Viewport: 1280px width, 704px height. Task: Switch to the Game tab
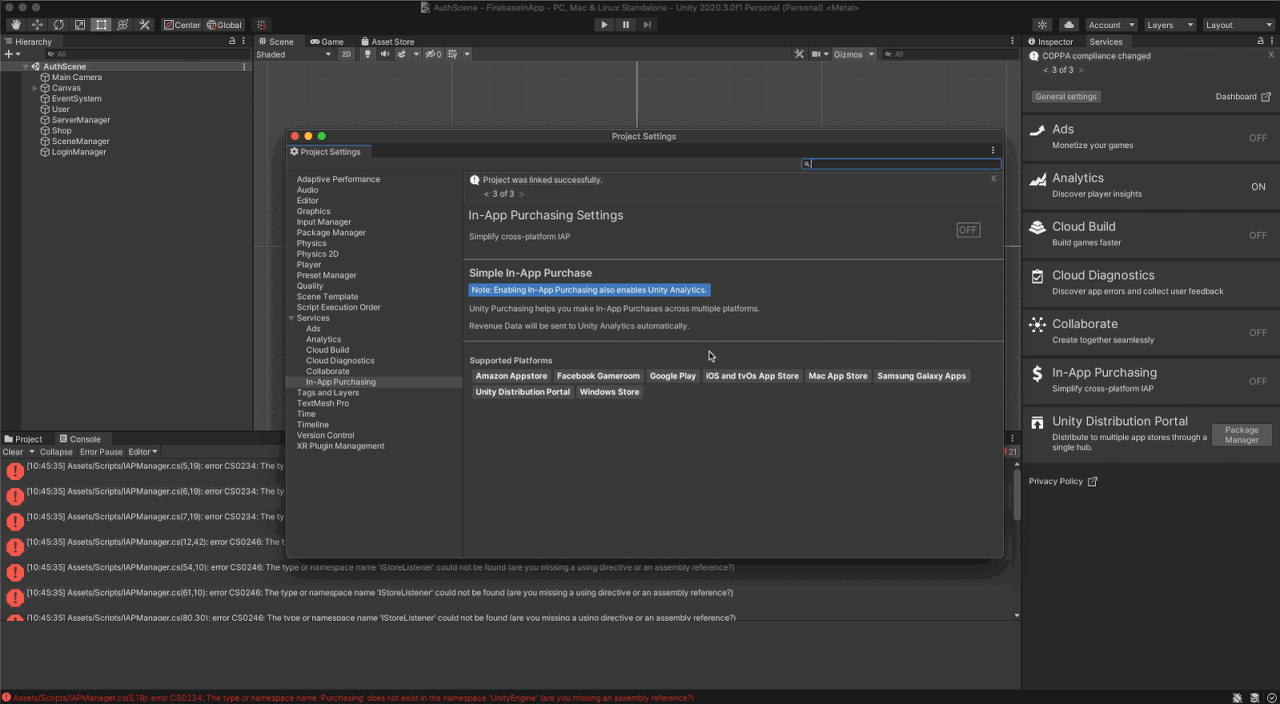coord(327,42)
